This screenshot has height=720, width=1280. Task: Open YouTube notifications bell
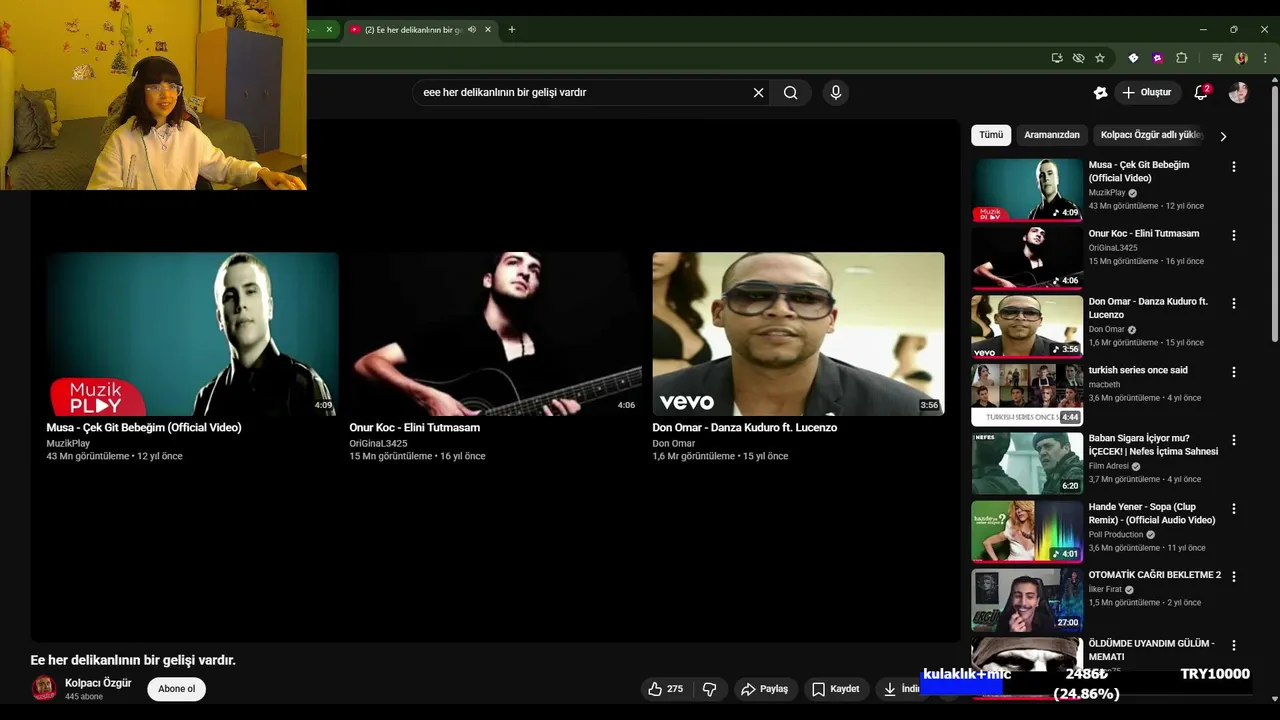(x=1201, y=93)
